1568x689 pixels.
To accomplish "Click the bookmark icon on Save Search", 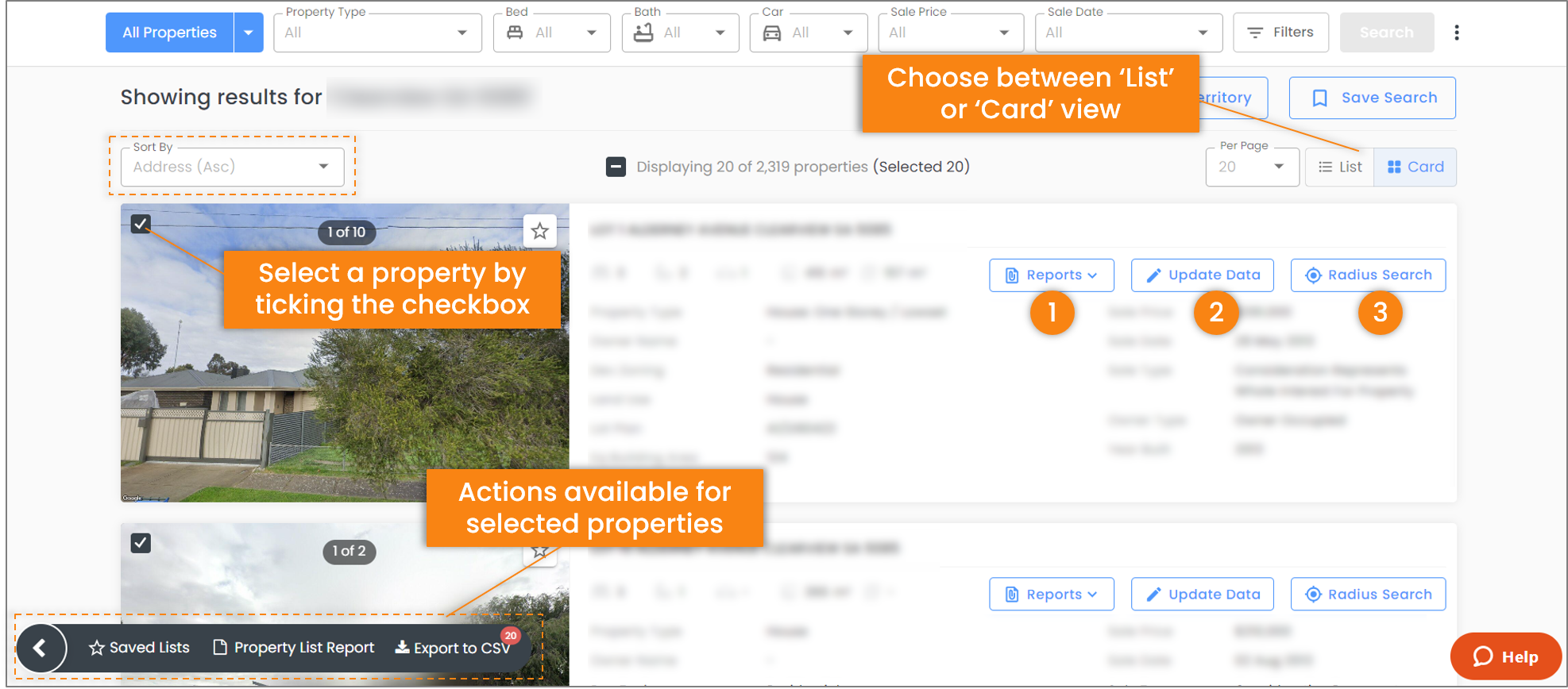I will click(x=1319, y=98).
